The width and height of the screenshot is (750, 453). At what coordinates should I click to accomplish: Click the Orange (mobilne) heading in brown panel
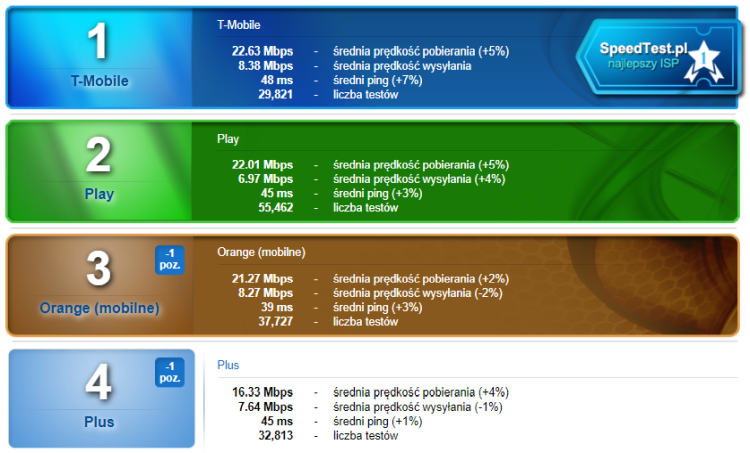tap(261, 252)
